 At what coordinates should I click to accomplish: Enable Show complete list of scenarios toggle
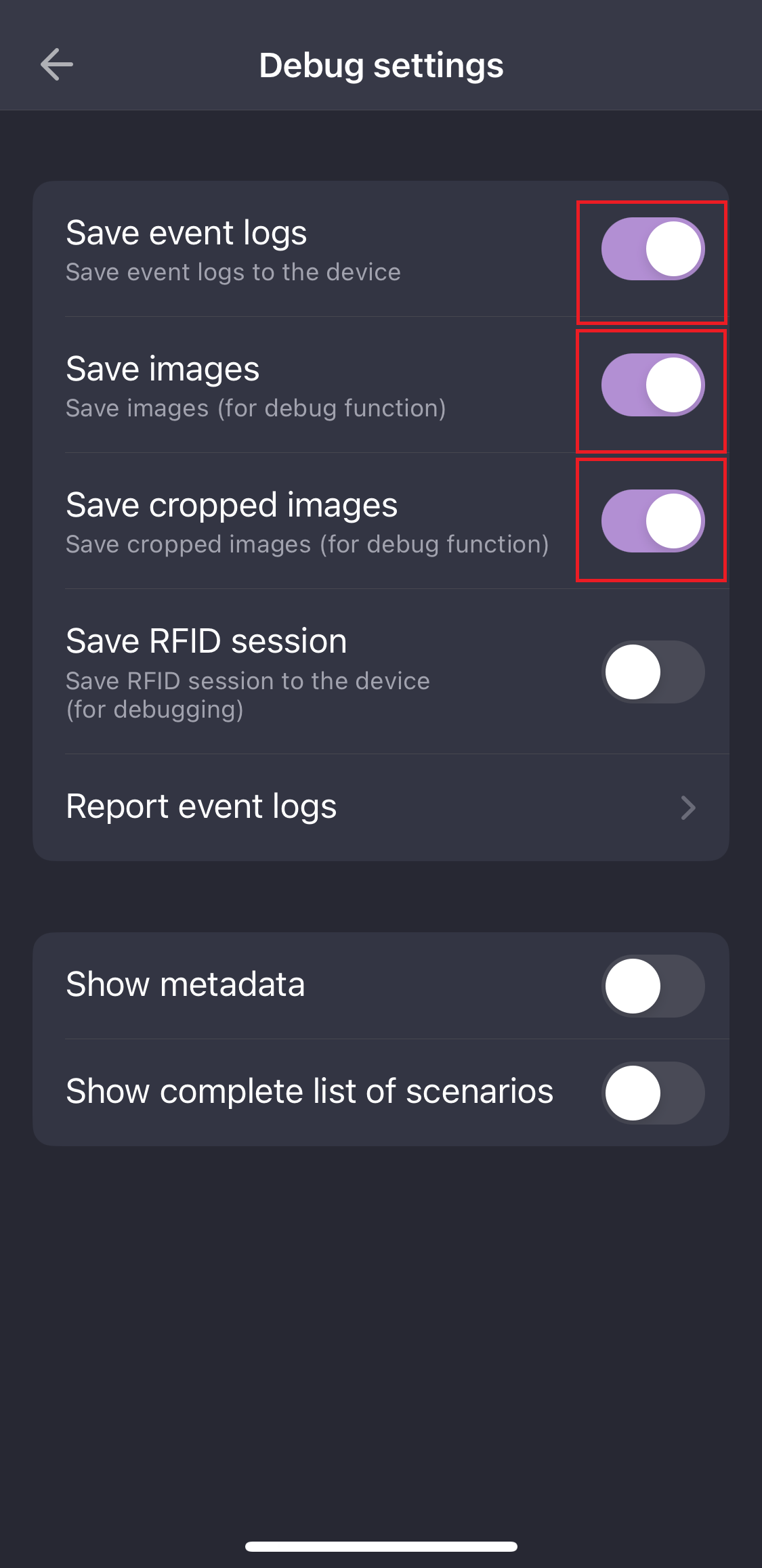point(653,1093)
